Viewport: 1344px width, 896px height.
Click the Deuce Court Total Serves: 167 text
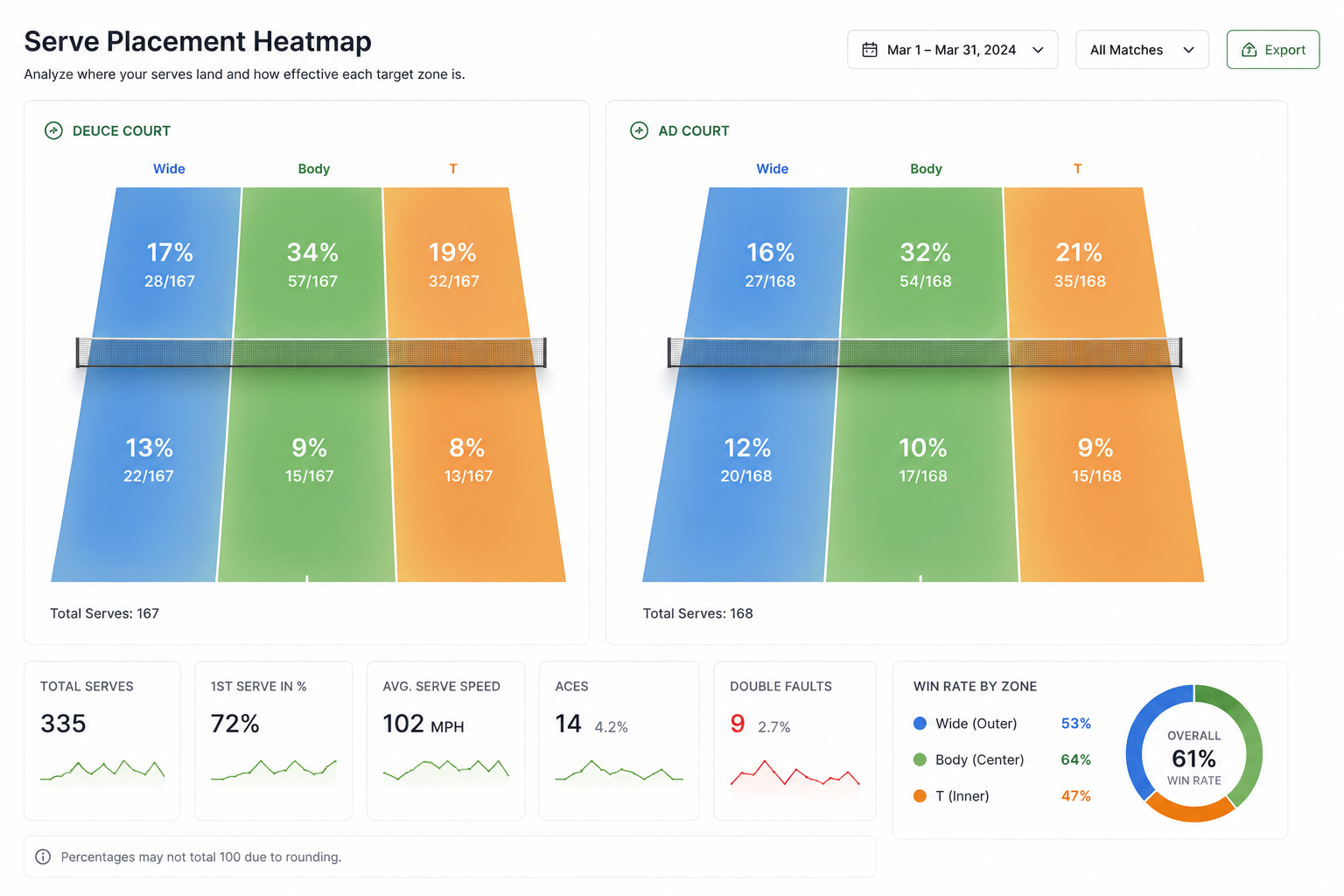pyautogui.click(x=104, y=613)
